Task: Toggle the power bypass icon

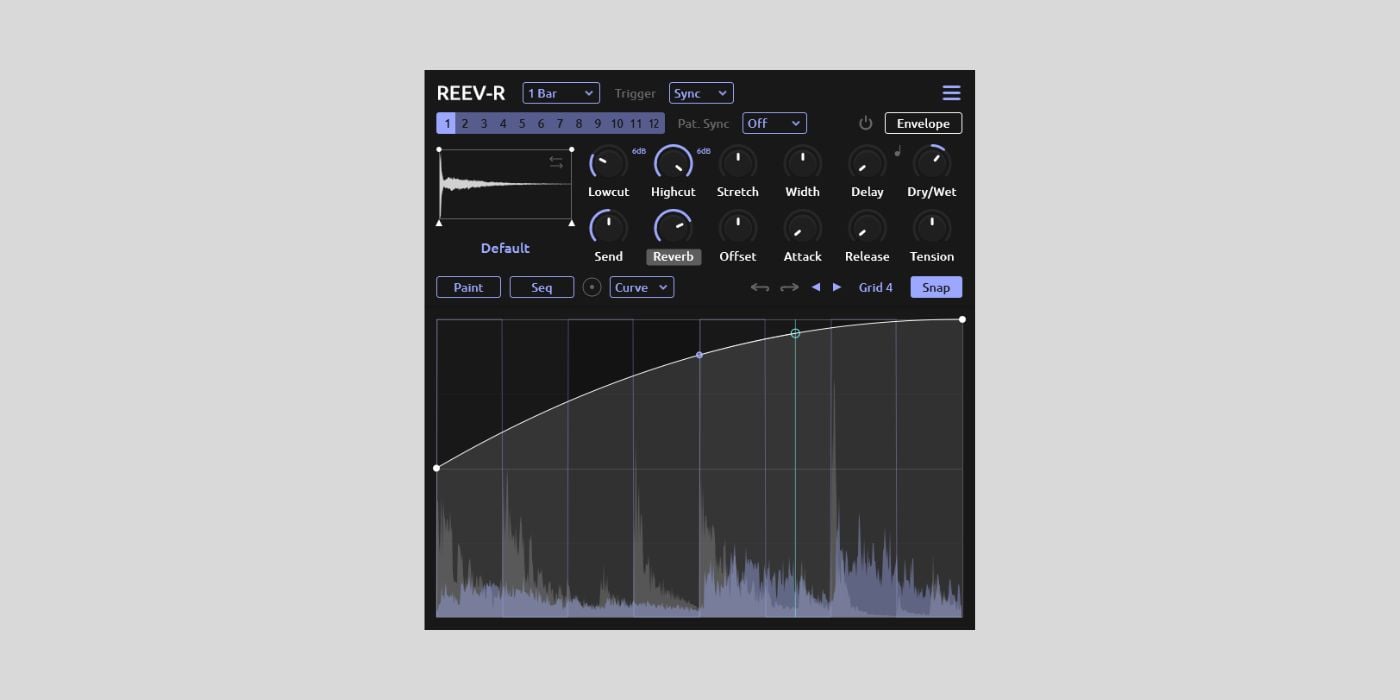Action: tap(866, 123)
